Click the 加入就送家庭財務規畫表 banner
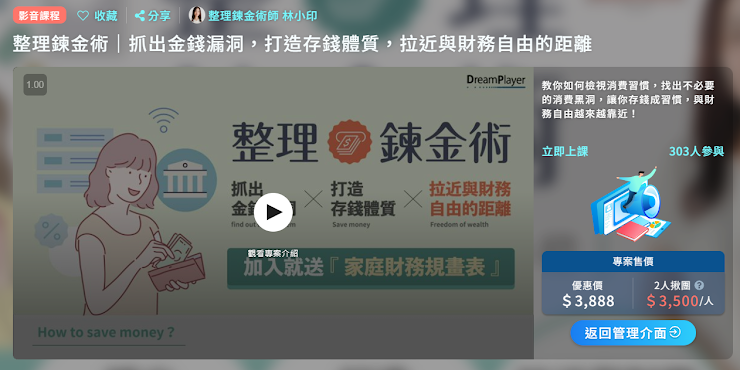The image size is (740, 370). click(x=371, y=268)
